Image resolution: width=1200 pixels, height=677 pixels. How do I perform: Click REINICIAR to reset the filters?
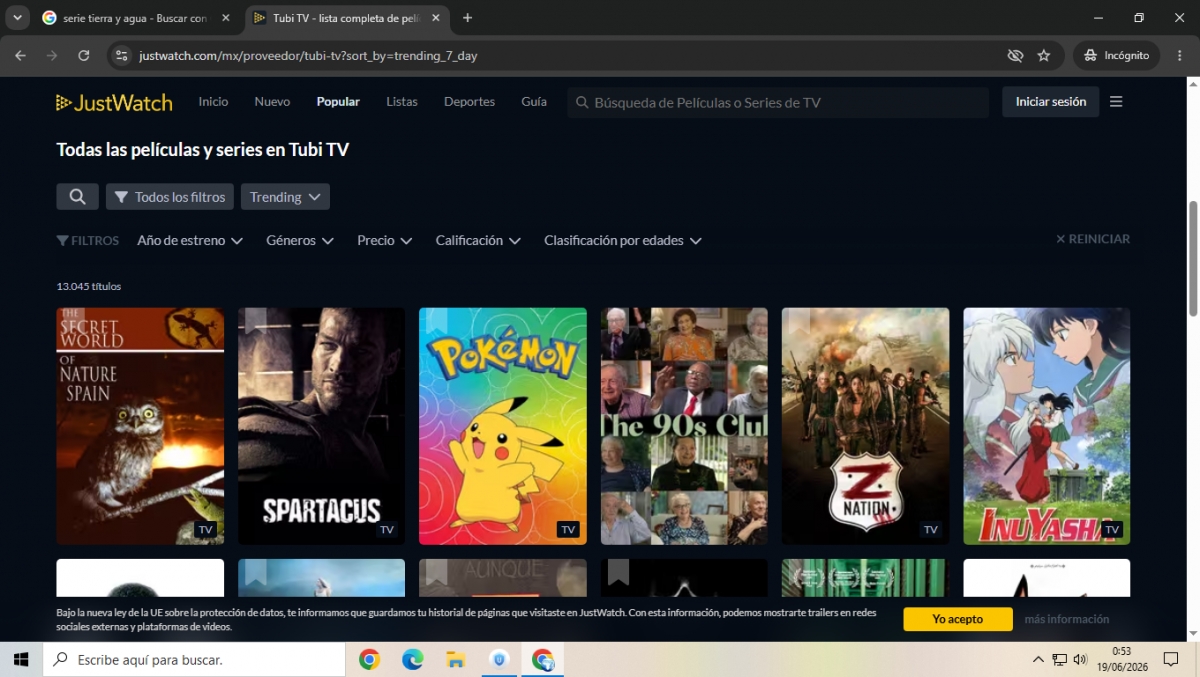[1093, 239]
